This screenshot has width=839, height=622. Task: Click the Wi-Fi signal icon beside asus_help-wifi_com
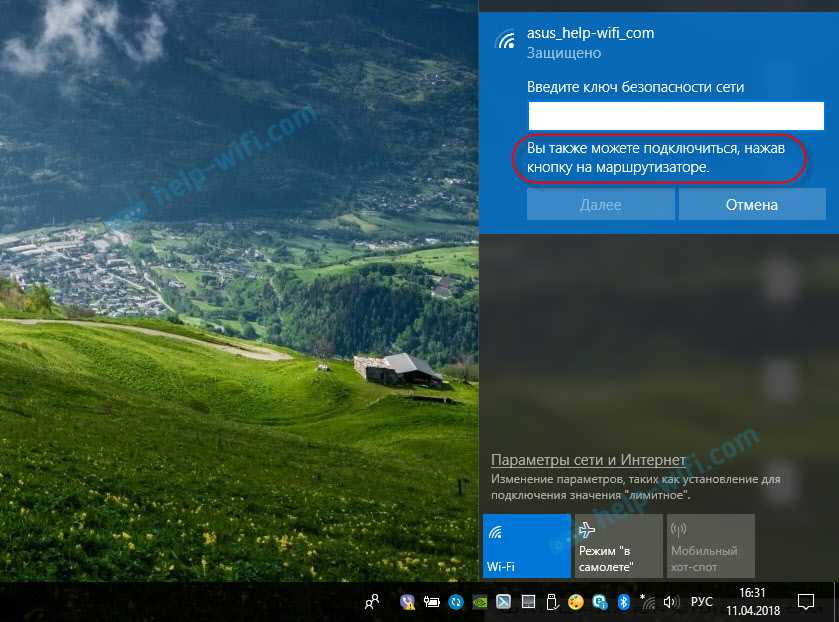tap(505, 40)
